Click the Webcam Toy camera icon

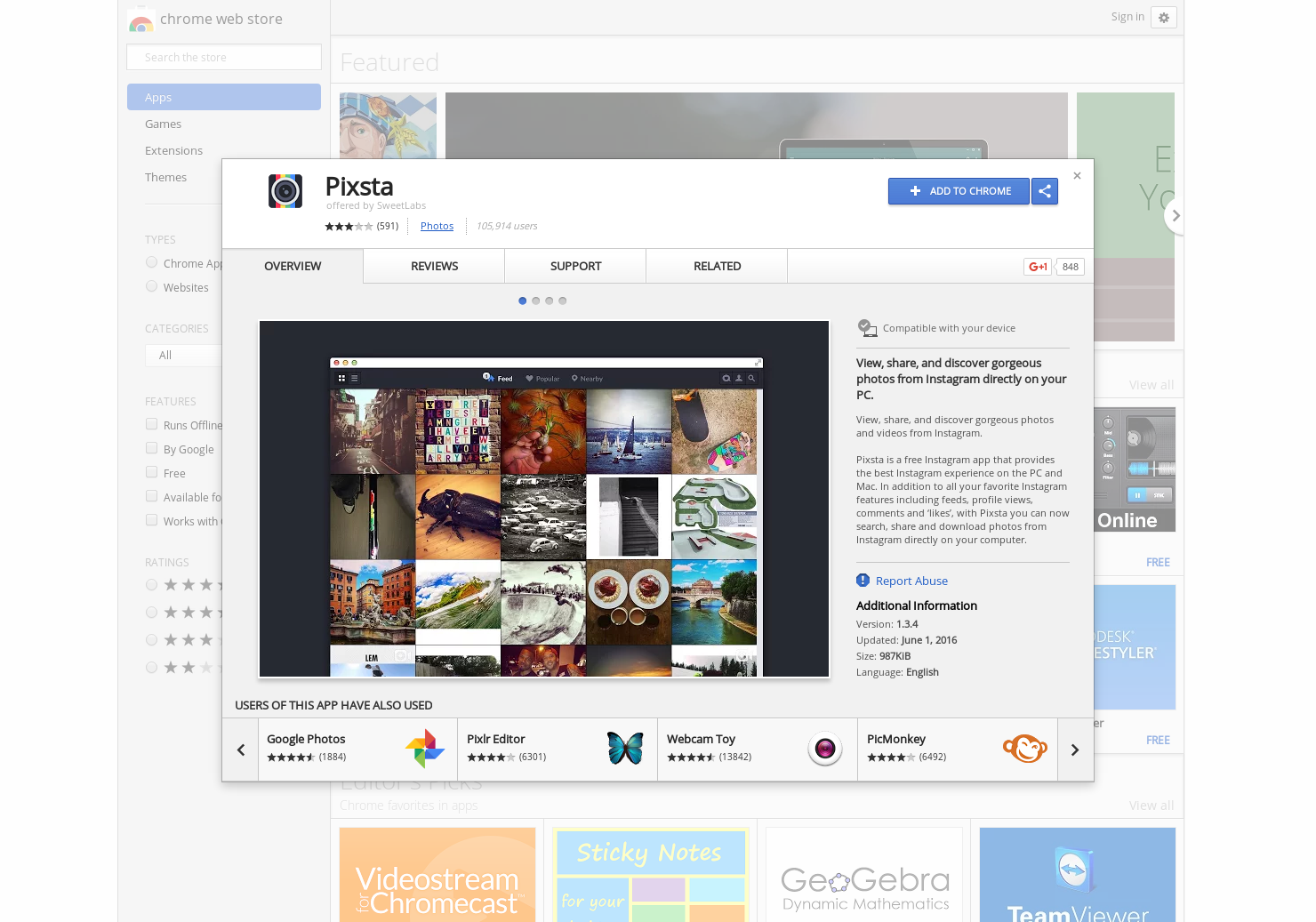click(x=825, y=749)
